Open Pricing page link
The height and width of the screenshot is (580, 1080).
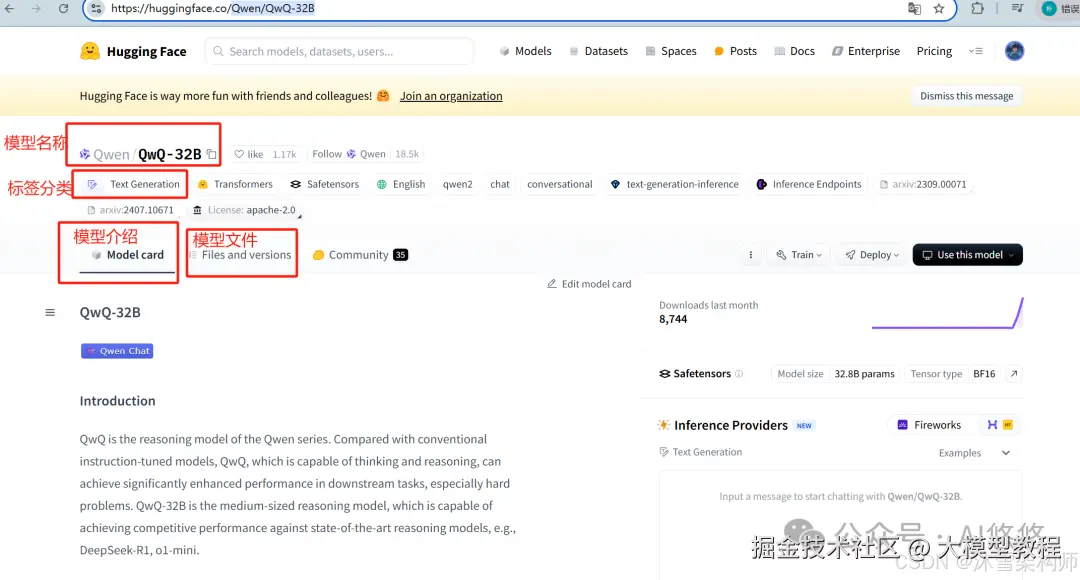(x=934, y=51)
